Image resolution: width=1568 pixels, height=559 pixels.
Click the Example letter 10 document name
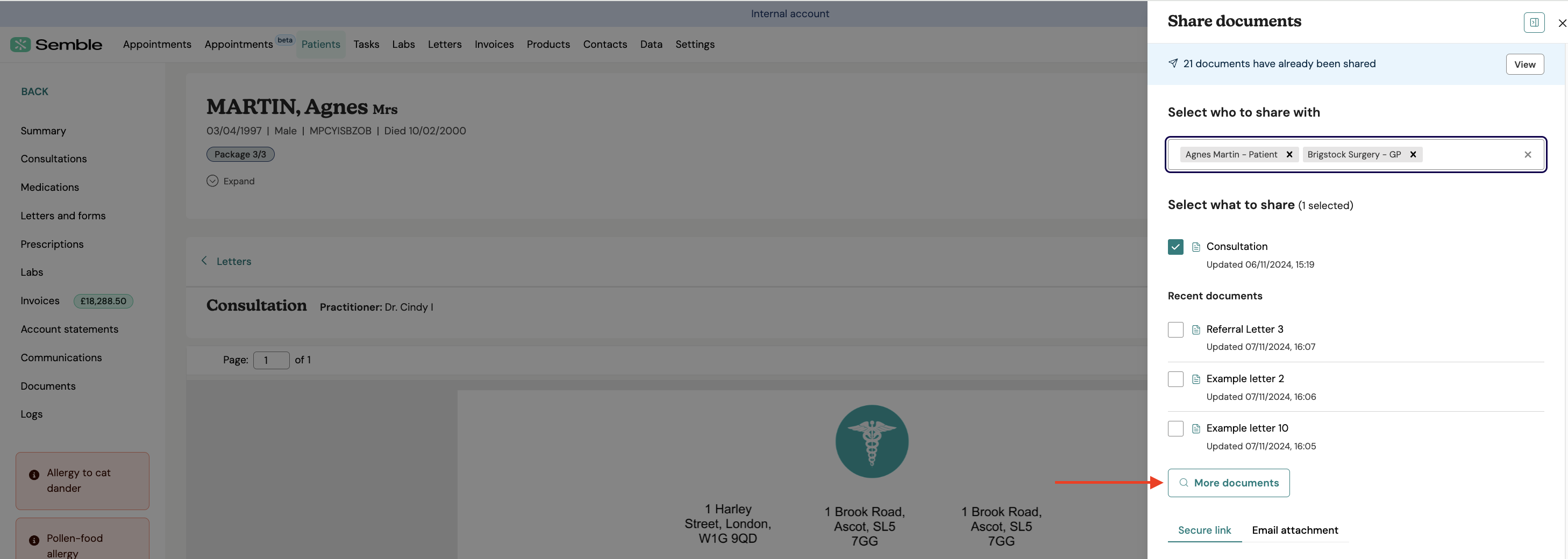click(1247, 428)
